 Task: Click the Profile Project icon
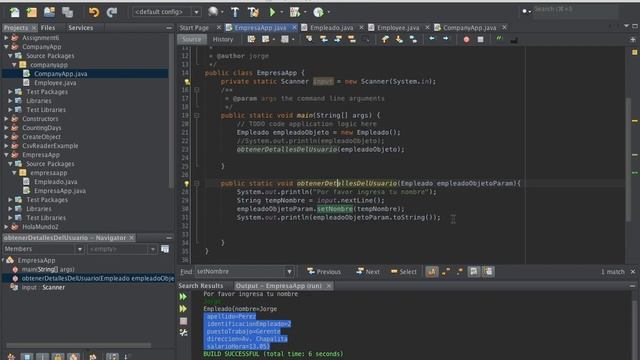click(318, 12)
